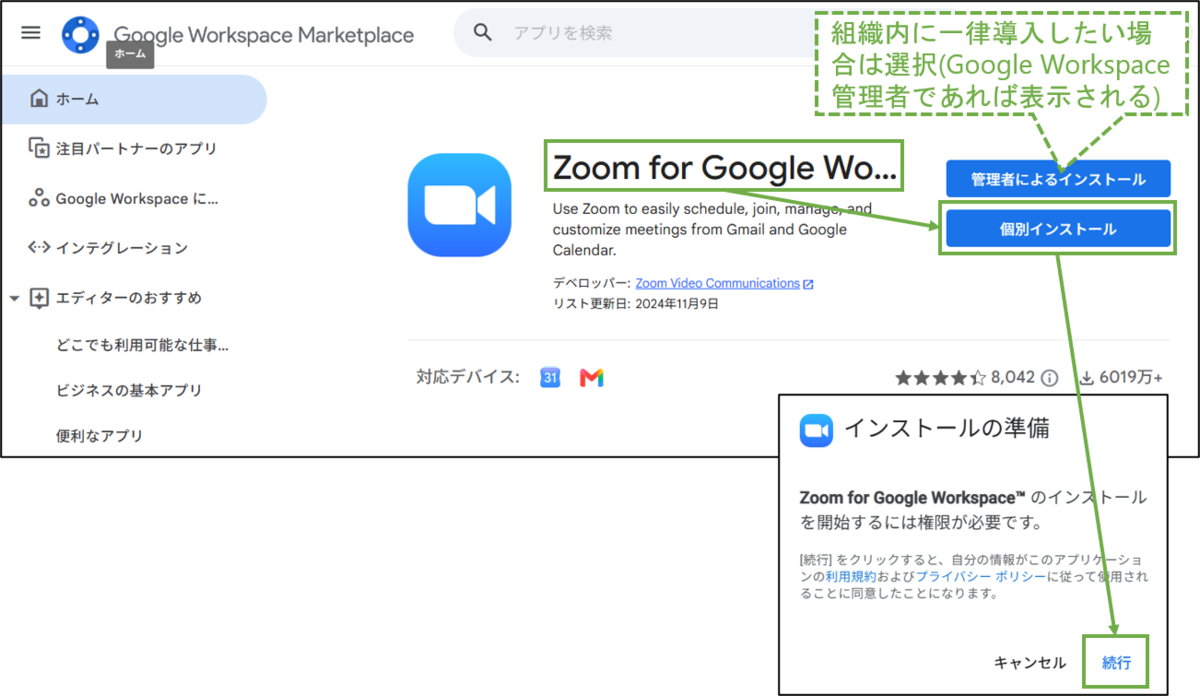Select エディターのおすすめ label
The width and height of the screenshot is (1200, 696).
tap(128, 298)
